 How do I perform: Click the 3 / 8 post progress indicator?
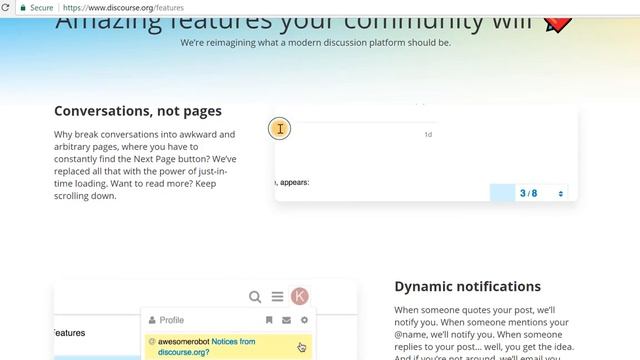[x=529, y=193]
